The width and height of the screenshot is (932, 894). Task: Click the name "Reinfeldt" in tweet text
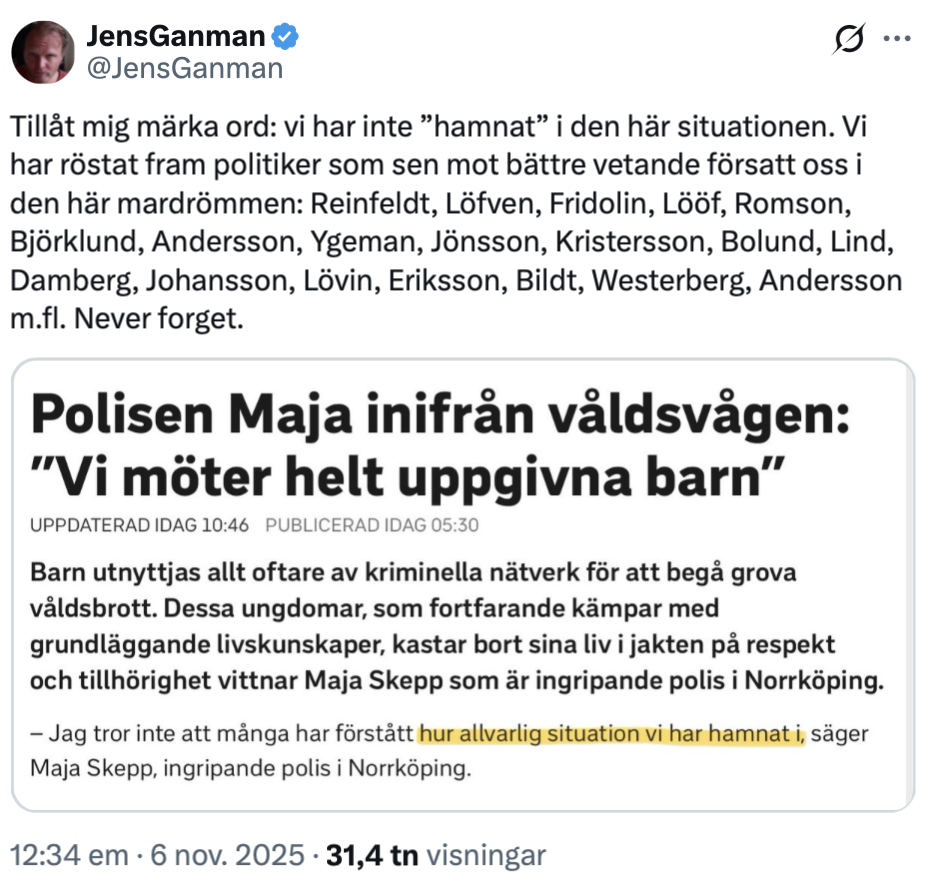point(369,203)
